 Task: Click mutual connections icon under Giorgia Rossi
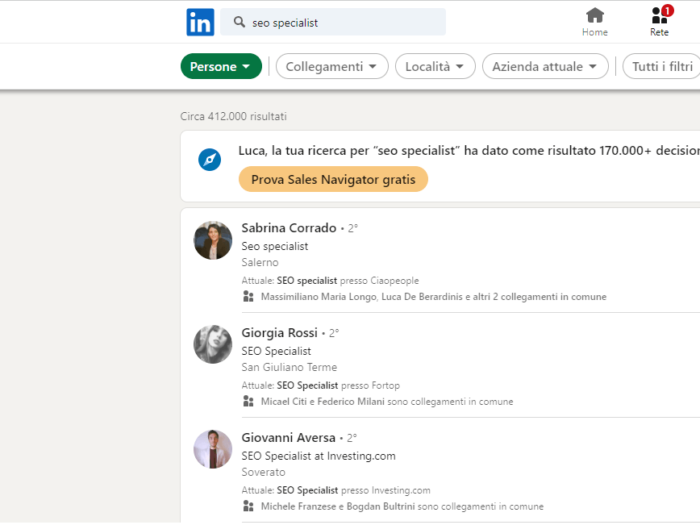click(248, 401)
